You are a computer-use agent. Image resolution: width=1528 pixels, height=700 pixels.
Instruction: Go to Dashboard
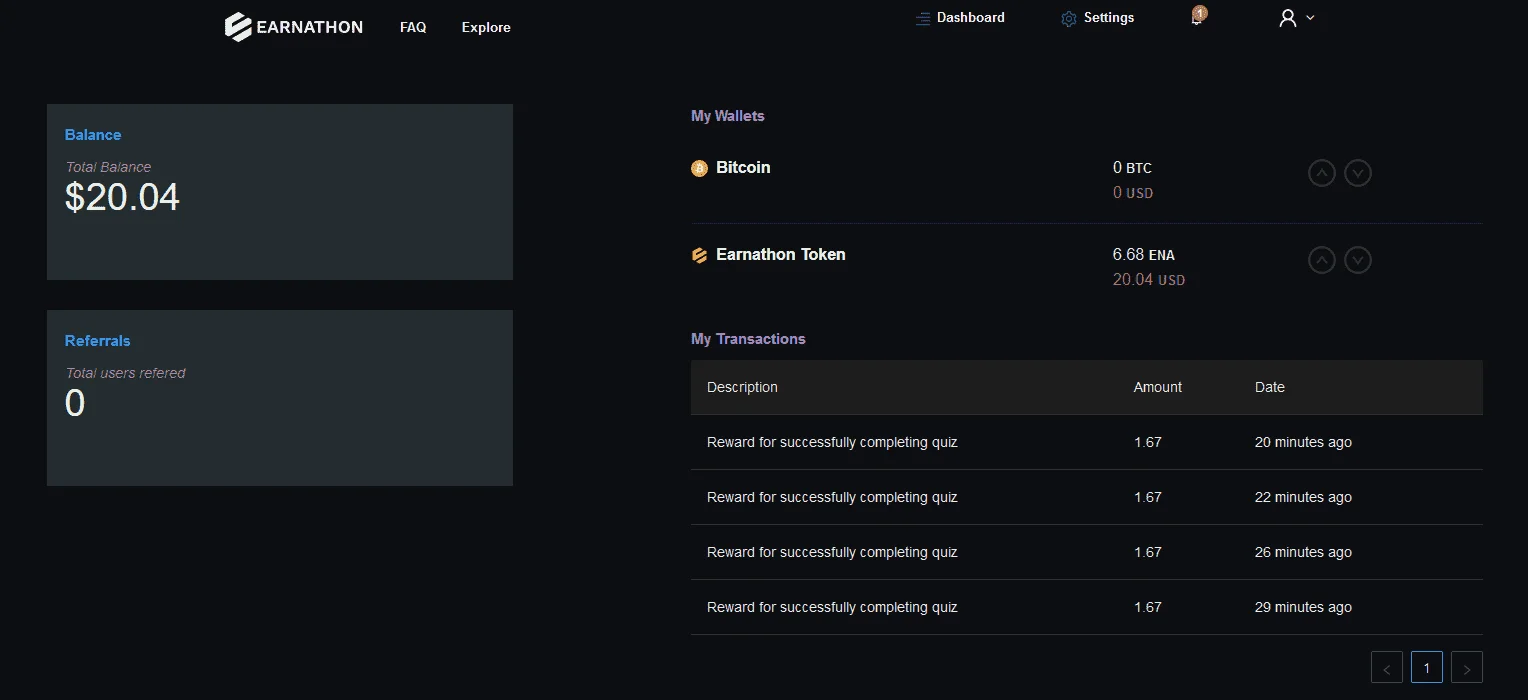(970, 18)
